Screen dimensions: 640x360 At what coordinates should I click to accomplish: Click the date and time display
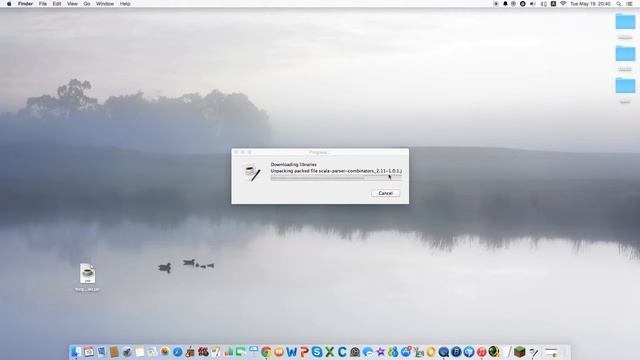click(x=590, y=4)
